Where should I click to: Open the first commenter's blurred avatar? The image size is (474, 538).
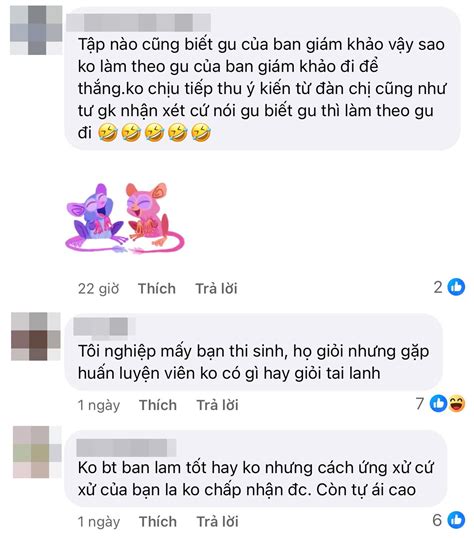tap(36, 30)
